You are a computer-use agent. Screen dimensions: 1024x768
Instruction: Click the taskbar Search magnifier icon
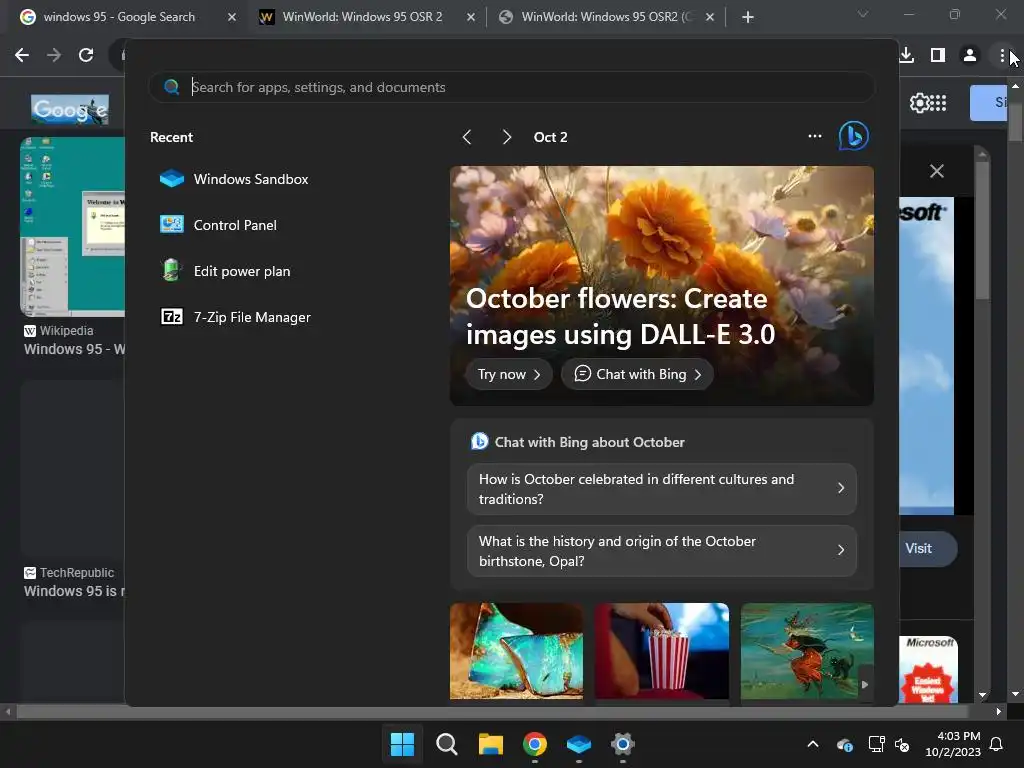coord(447,744)
